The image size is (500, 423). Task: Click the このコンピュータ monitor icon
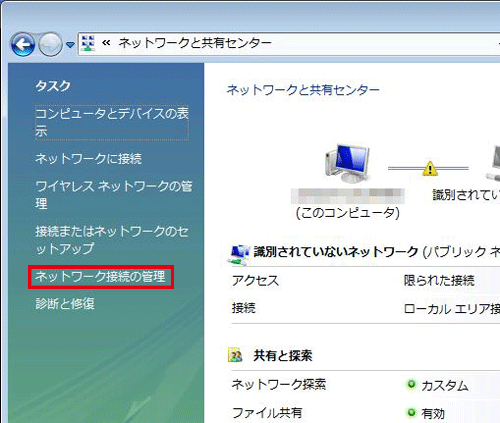point(347,163)
